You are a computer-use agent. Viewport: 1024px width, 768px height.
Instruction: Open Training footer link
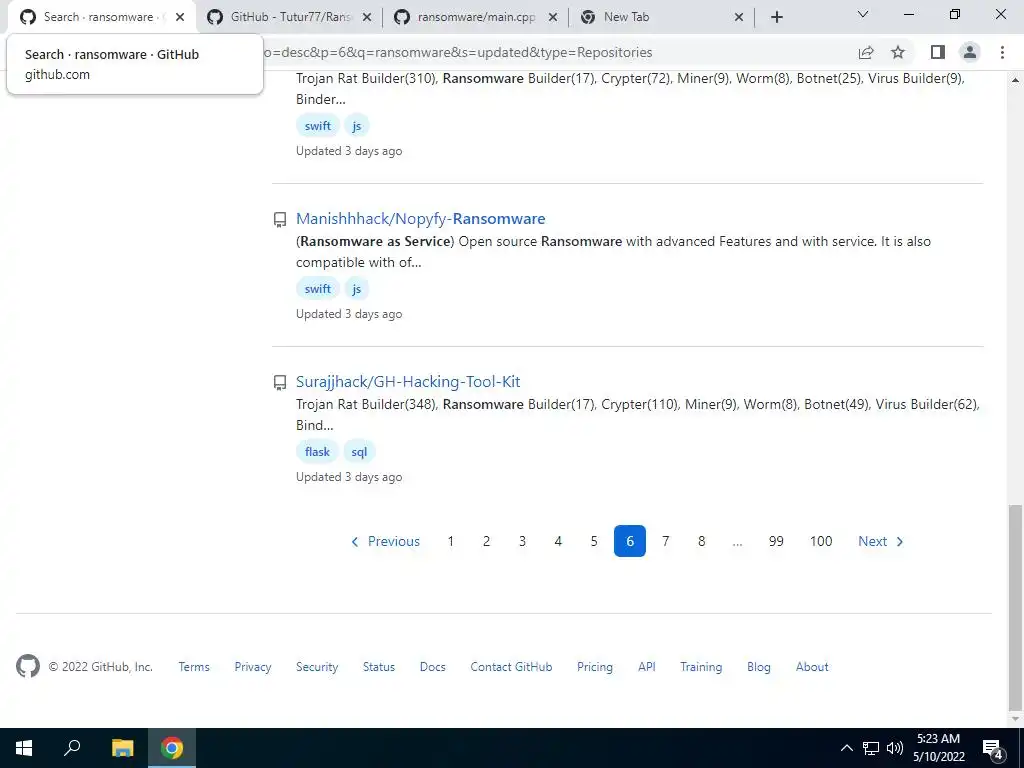coord(701,667)
